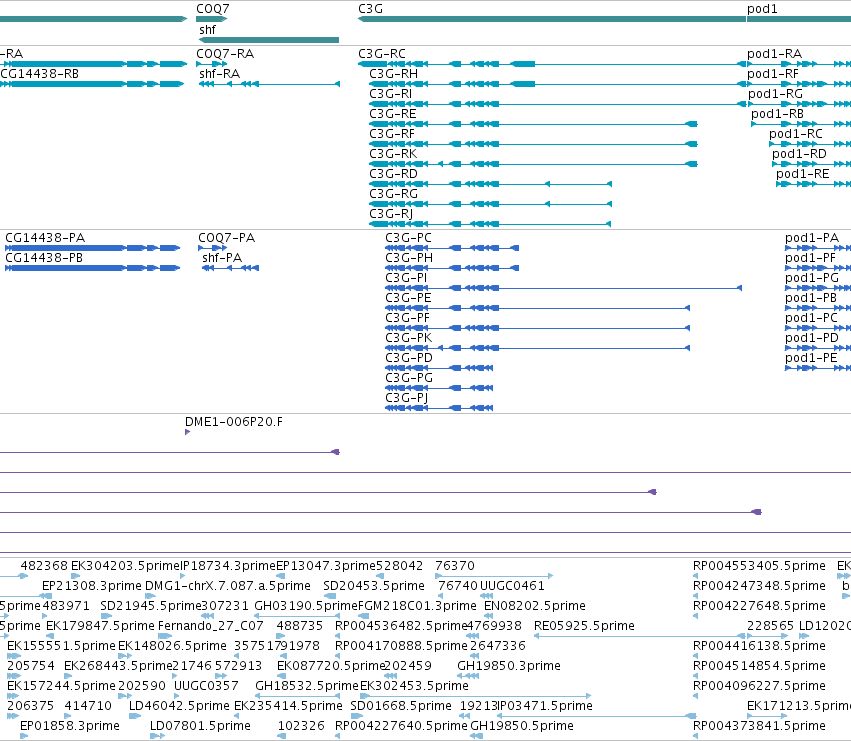
Task: Select transcript CG14438-RB
Action: [x=40, y=74]
